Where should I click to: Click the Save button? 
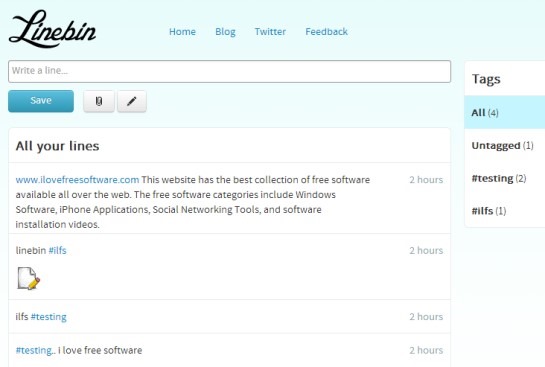(41, 101)
